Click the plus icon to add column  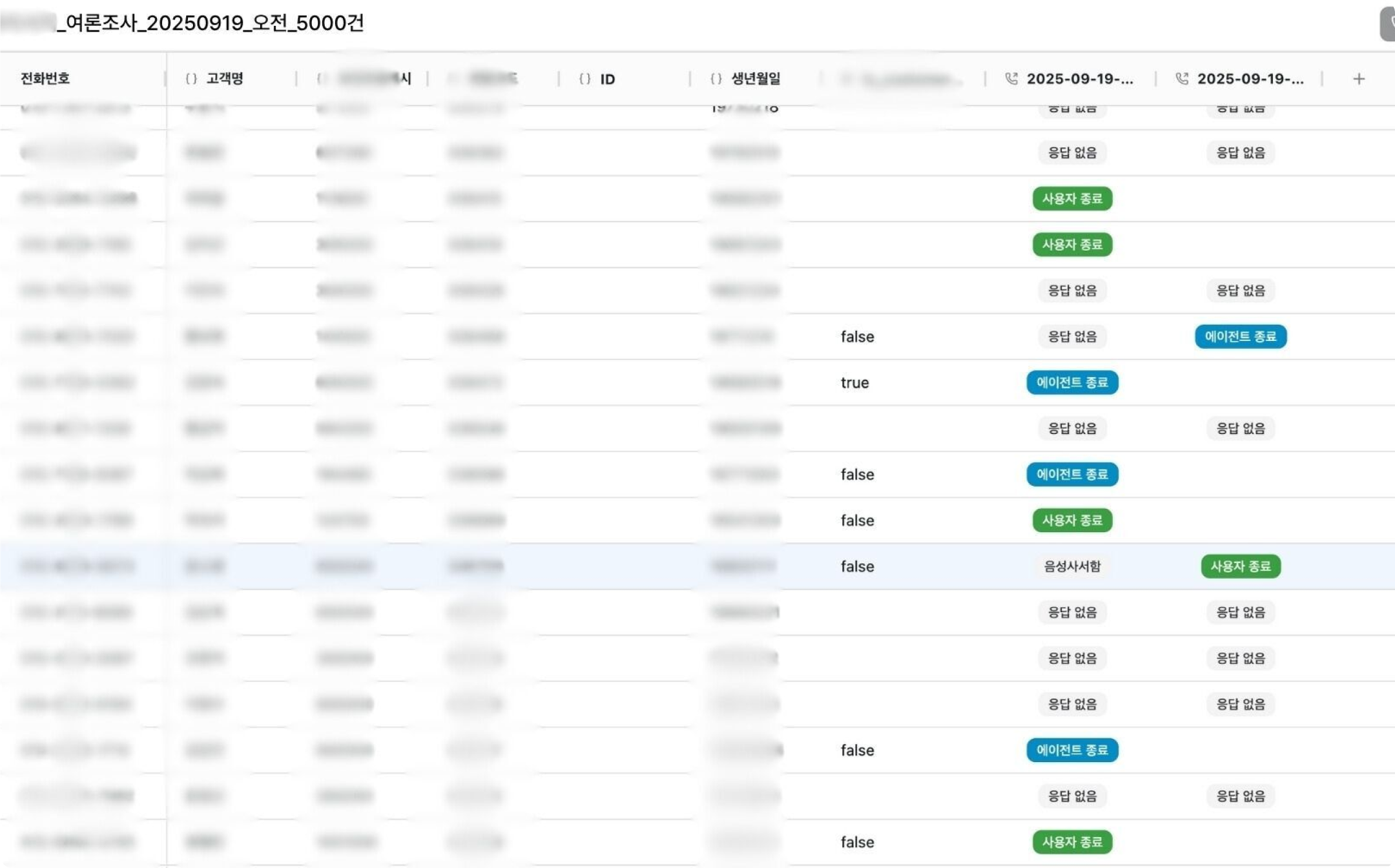point(1359,79)
